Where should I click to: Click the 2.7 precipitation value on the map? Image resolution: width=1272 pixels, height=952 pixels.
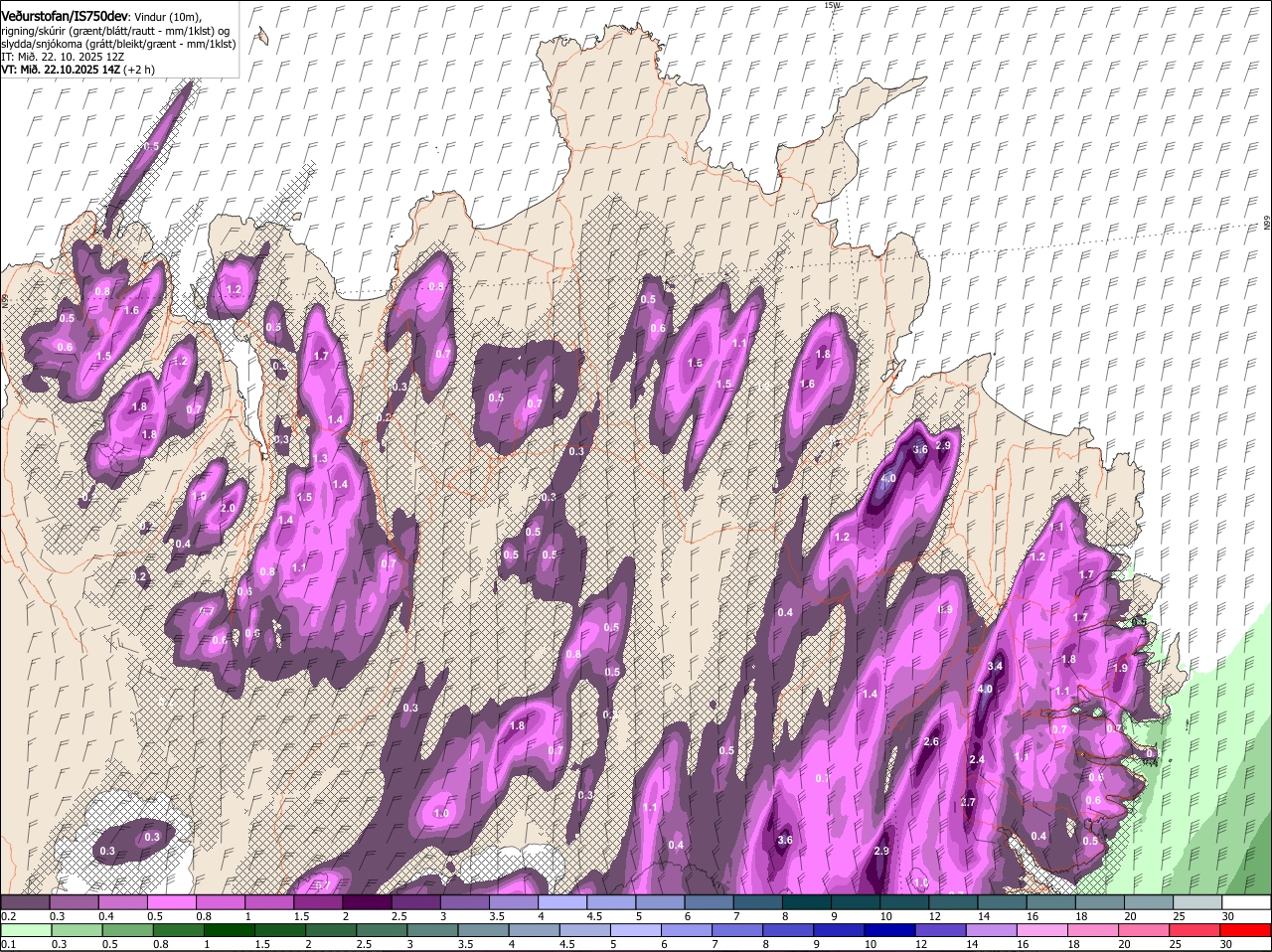point(969,802)
